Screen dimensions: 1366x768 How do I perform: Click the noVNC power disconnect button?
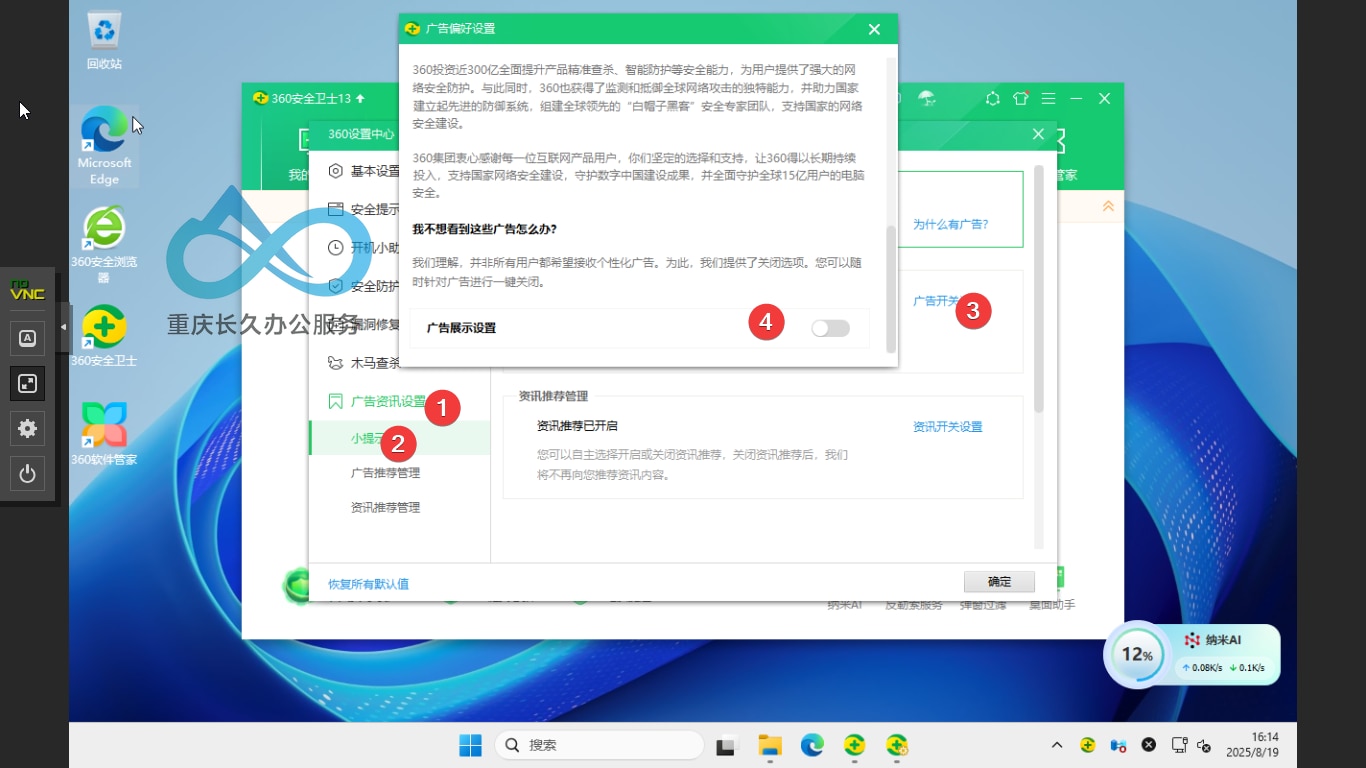coord(27,474)
